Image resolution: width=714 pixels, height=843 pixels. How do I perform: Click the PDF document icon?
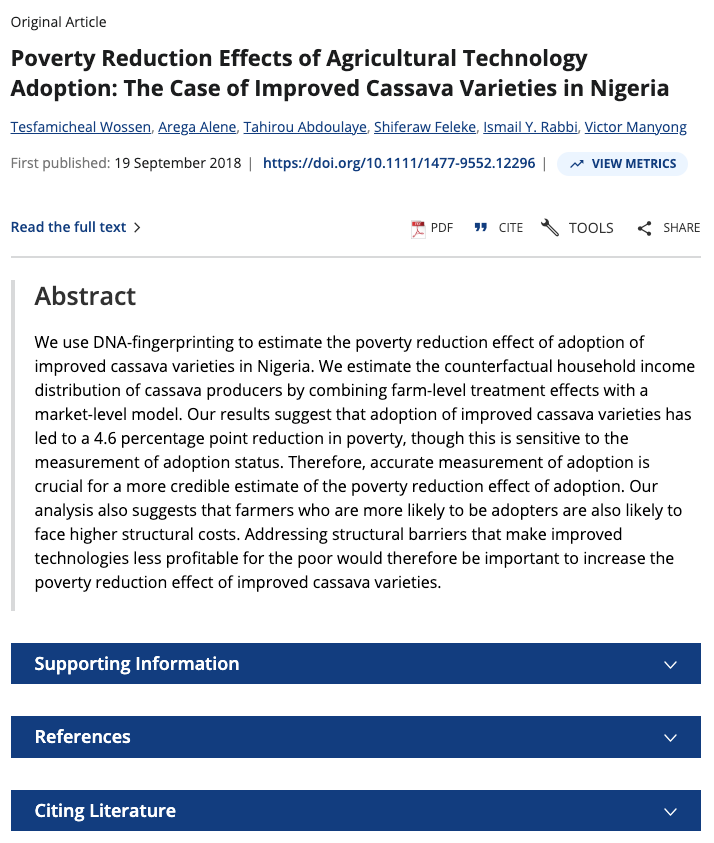pyautogui.click(x=418, y=228)
